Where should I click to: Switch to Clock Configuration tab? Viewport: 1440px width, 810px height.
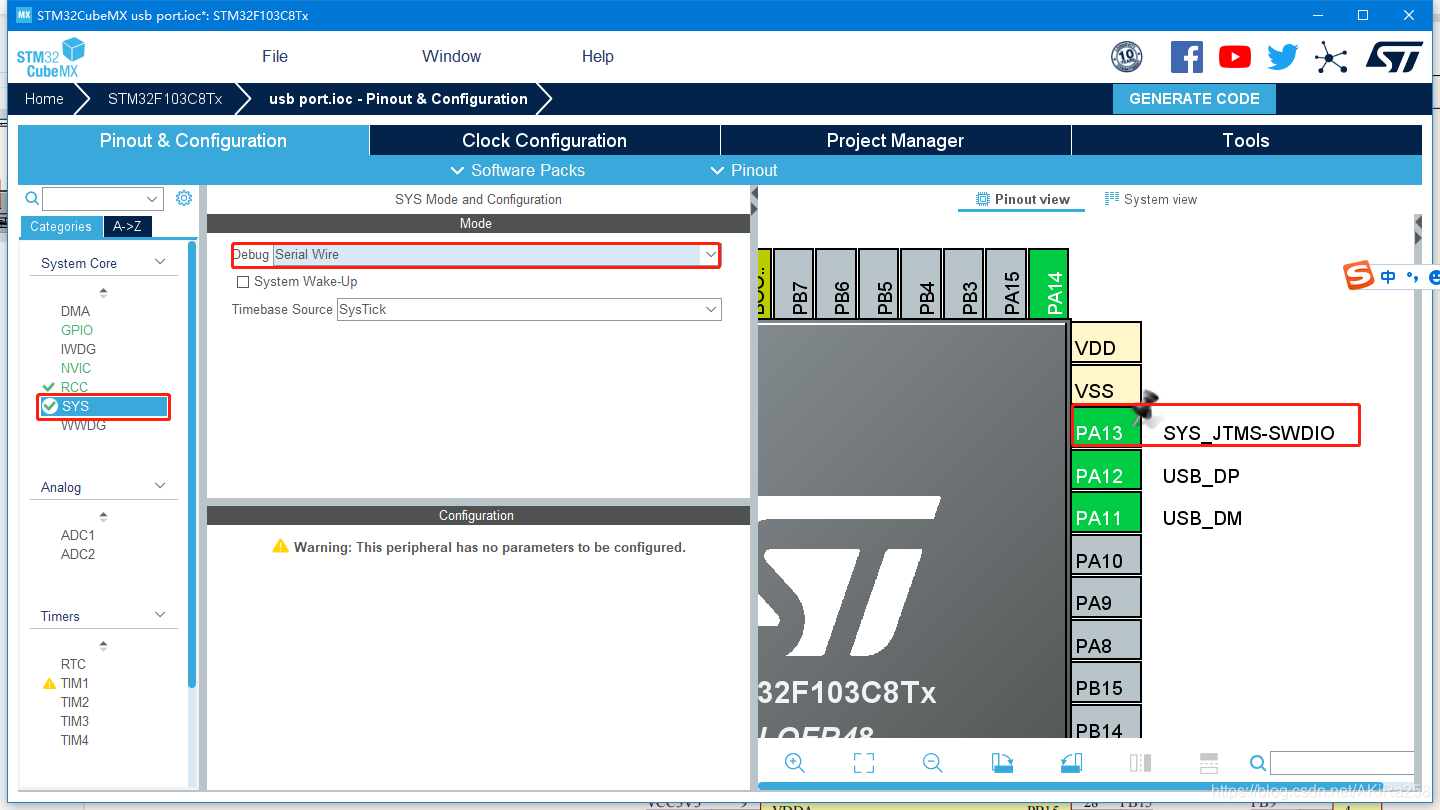(x=544, y=141)
